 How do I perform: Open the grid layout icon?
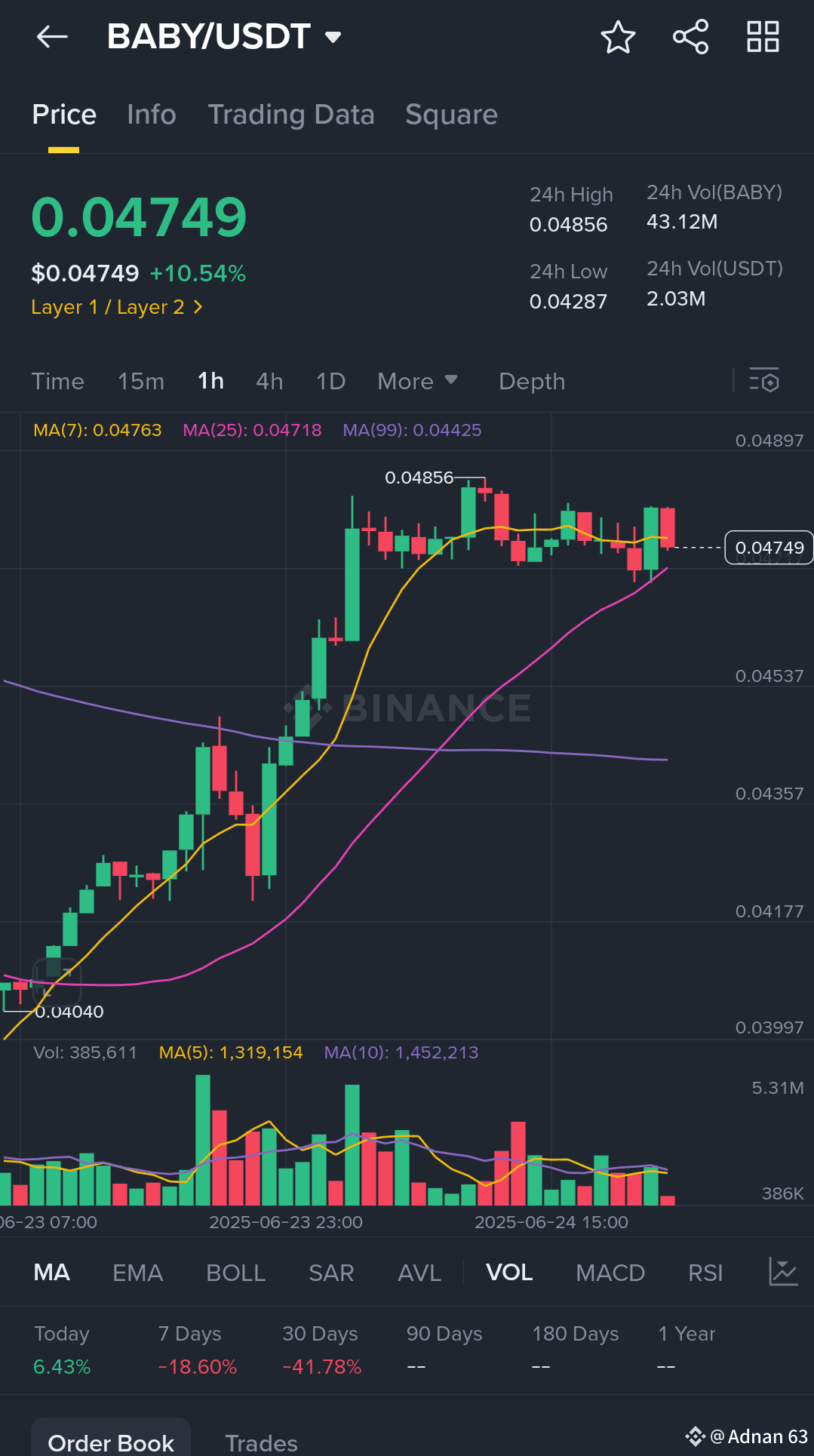tap(763, 37)
